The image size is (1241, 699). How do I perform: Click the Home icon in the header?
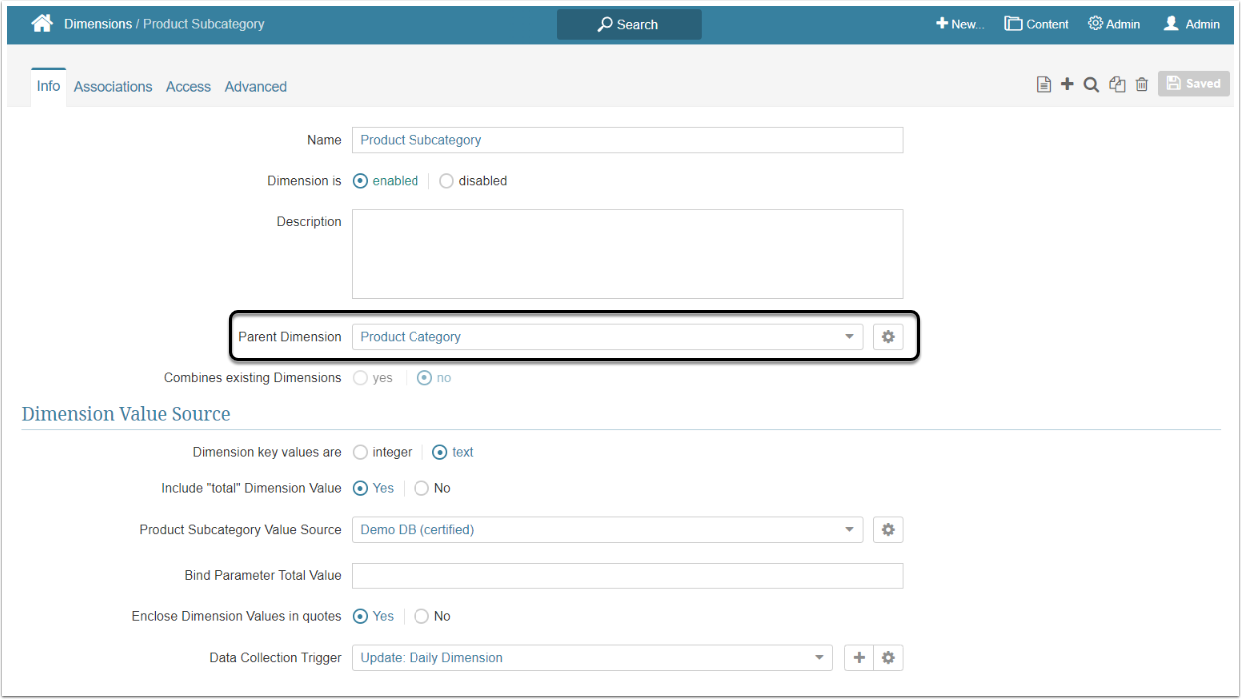pyautogui.click(x=42, y=24)
